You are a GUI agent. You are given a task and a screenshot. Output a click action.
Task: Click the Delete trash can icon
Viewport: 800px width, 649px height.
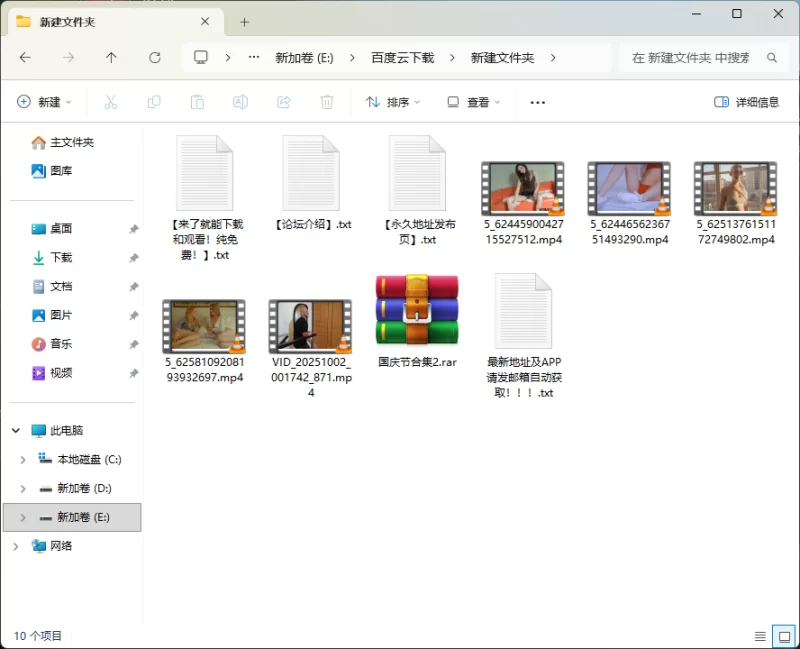[327, 102]
